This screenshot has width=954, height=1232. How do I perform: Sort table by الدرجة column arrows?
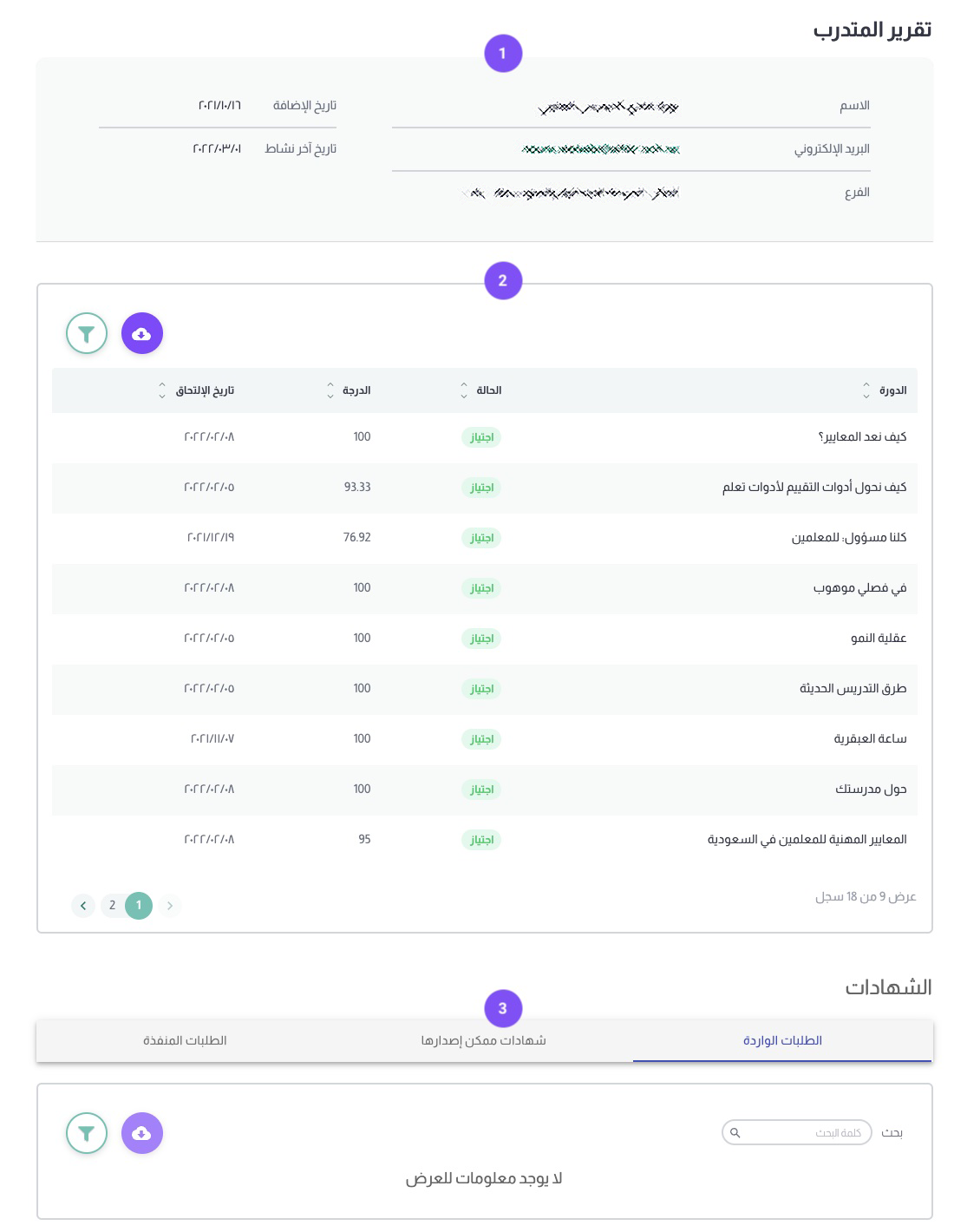(330, 390)
